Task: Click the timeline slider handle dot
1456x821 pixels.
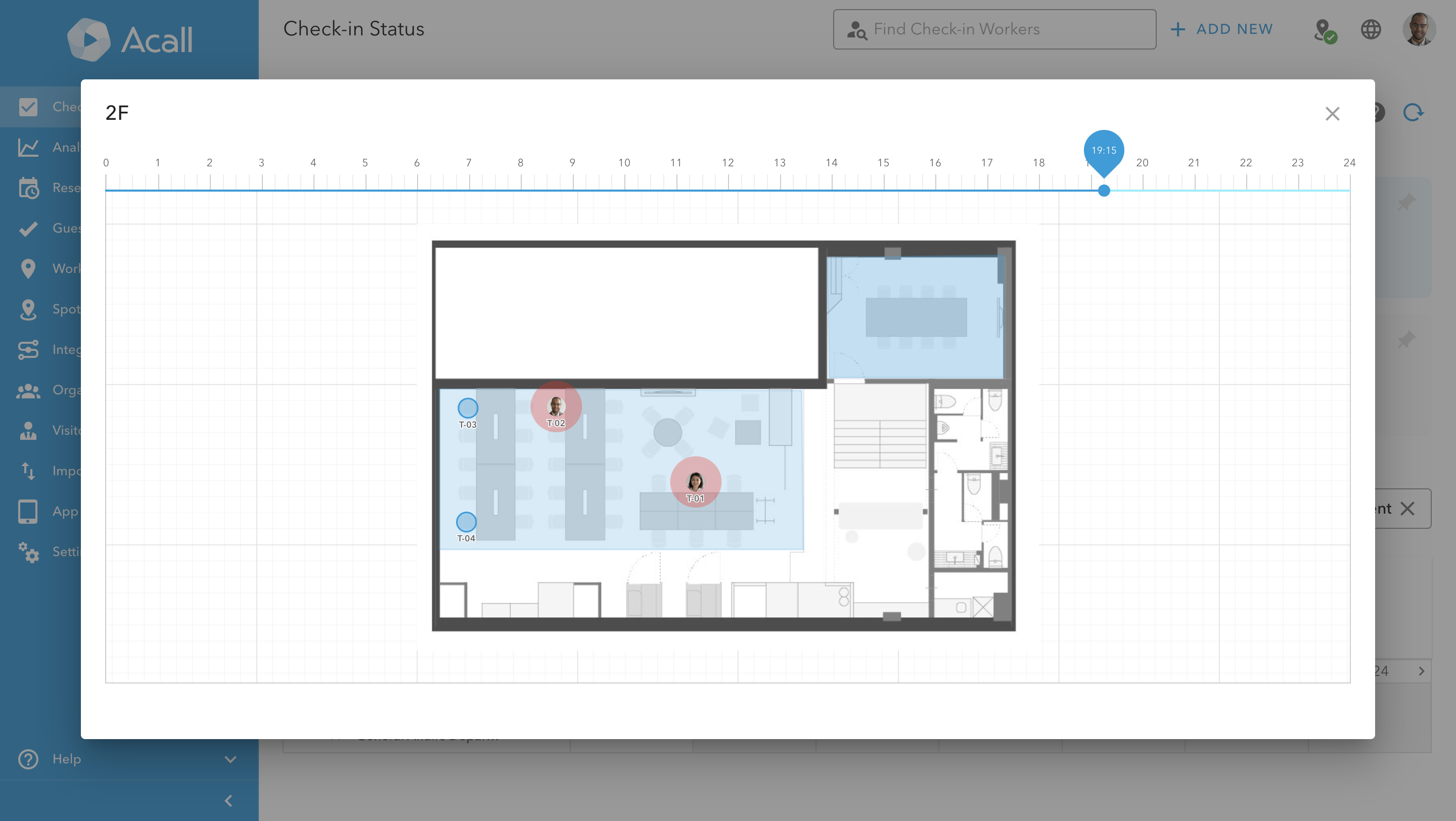Action: (1103, 191)
